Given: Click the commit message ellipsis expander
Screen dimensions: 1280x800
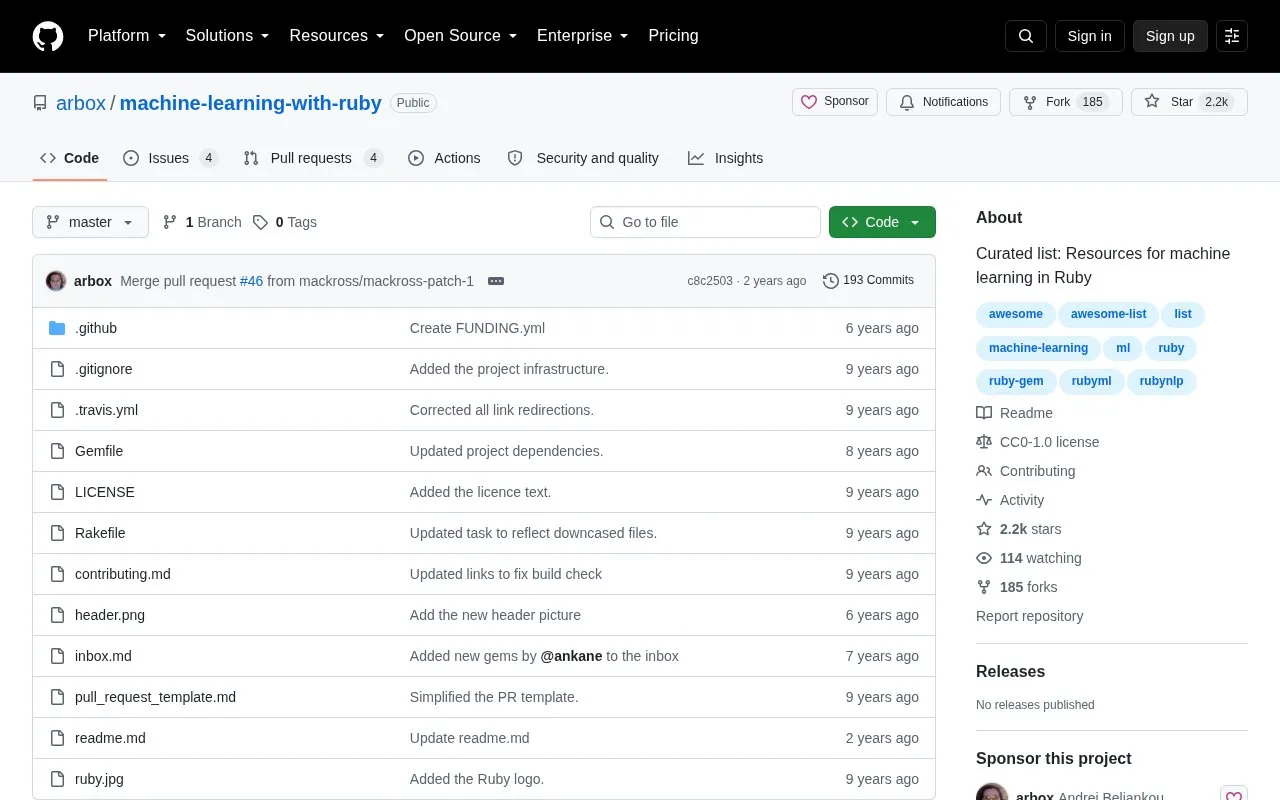Looking at the screenshot, I should pos(496,281).
